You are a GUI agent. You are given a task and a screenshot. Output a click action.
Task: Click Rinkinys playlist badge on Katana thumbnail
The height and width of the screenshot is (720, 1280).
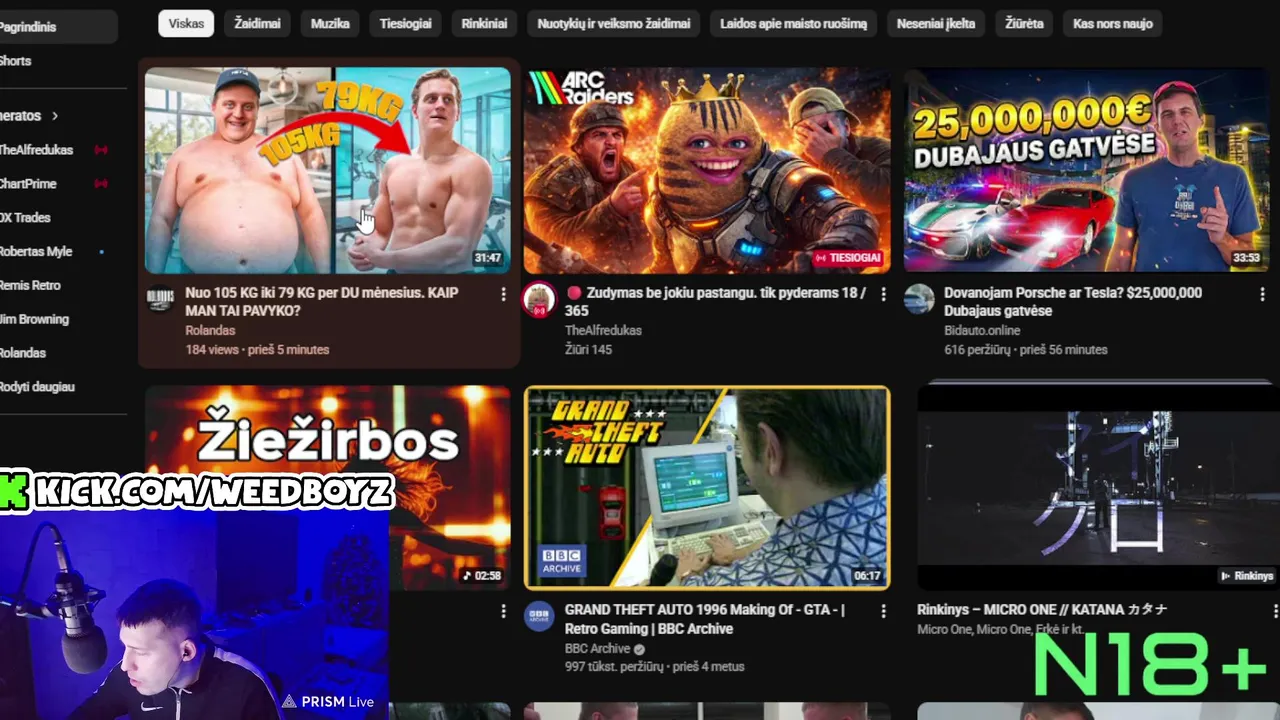(1247, 576)
